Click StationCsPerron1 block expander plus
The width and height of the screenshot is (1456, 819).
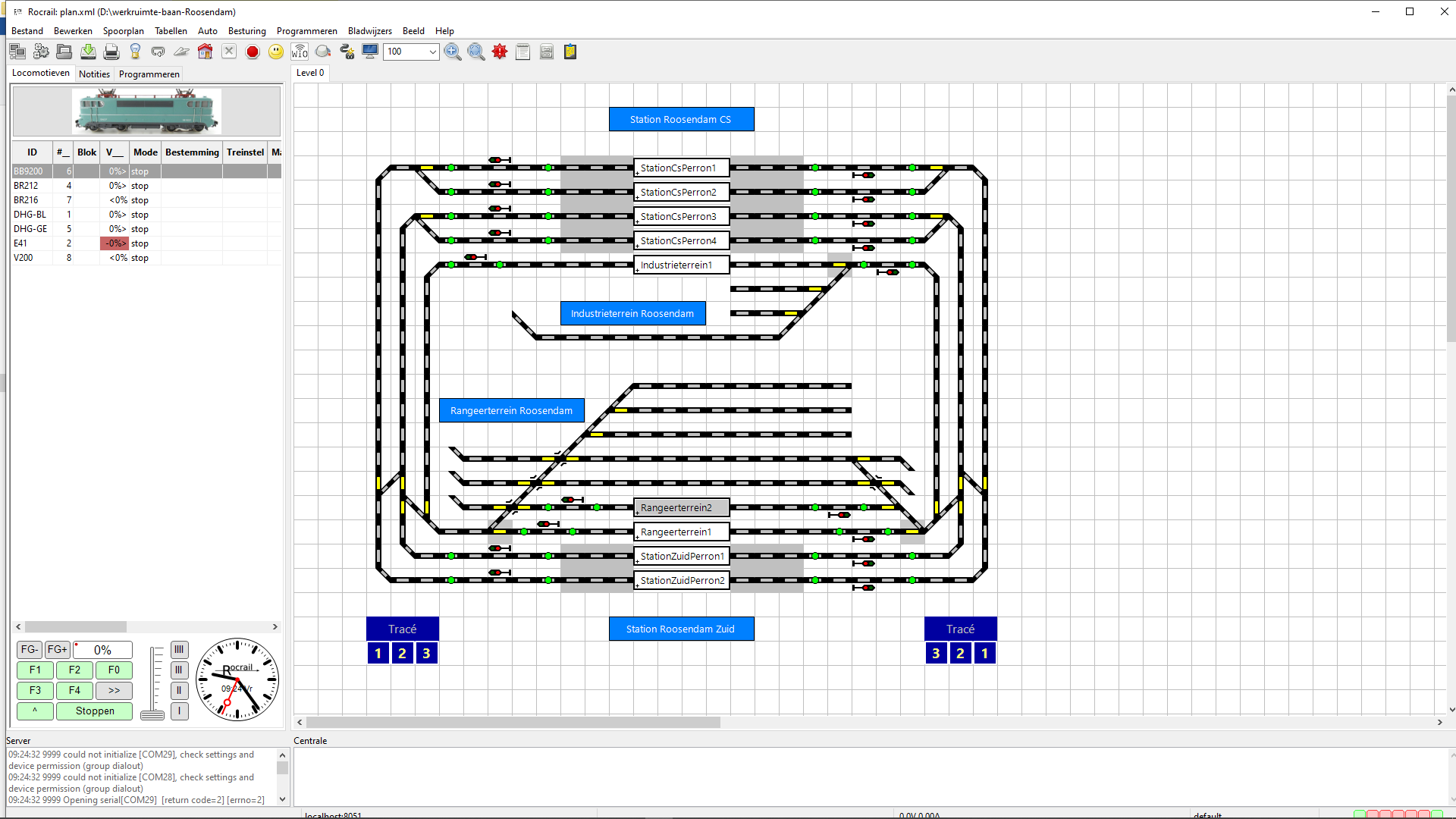637,174
